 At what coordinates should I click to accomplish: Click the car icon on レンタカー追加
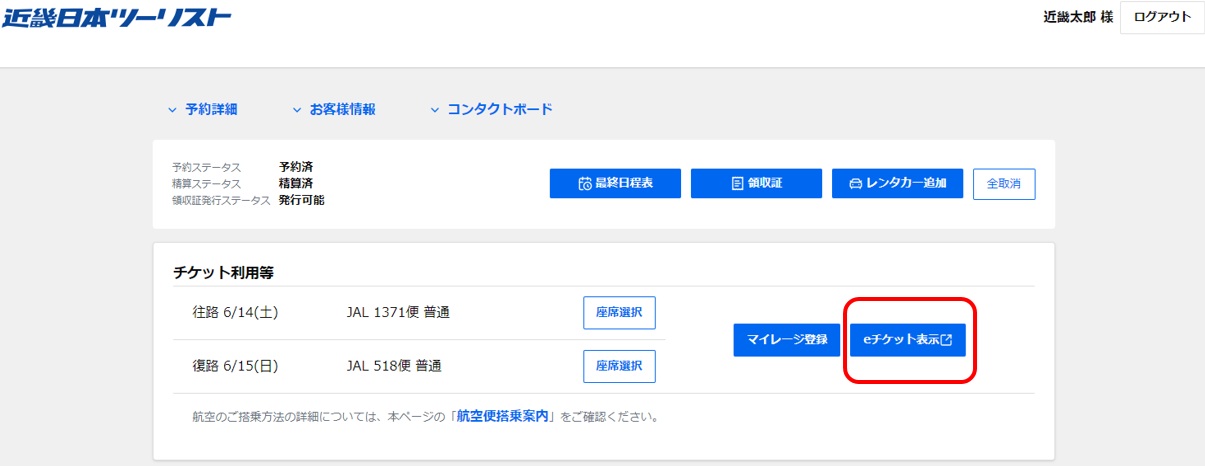click(x=855, y=184)
